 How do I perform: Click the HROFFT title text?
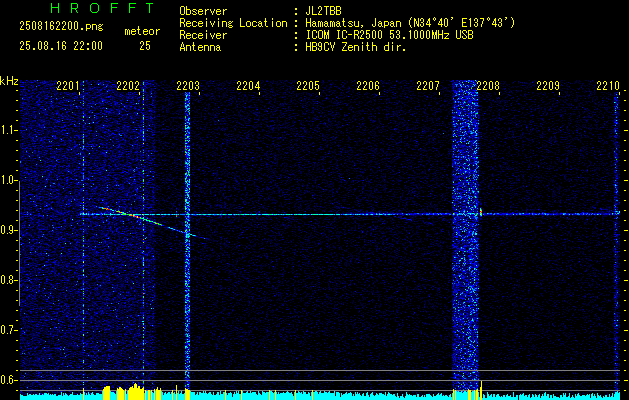(103, 8)
